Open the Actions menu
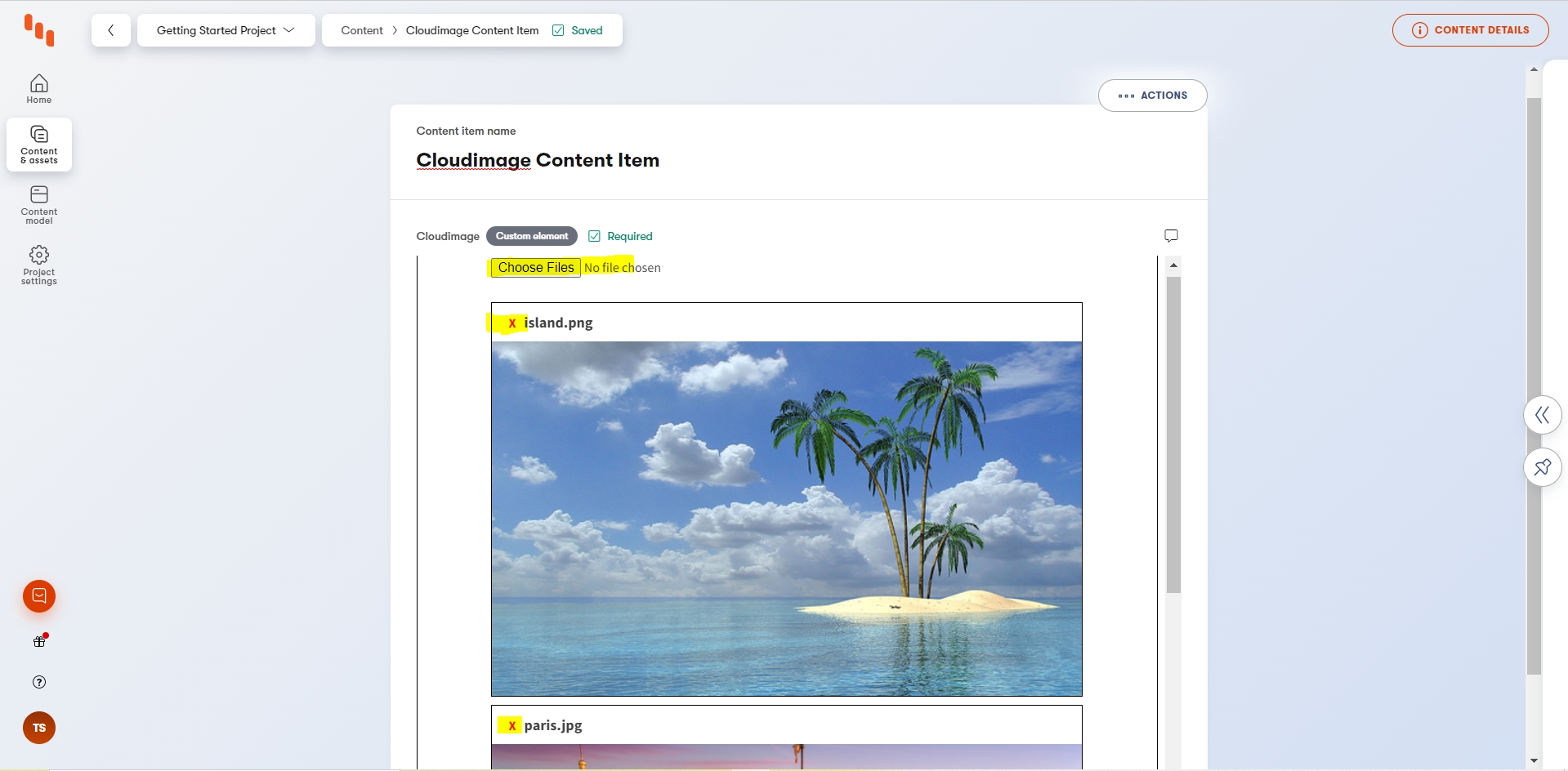The width and height of the screenshot is (1568, 771). 1152,96
